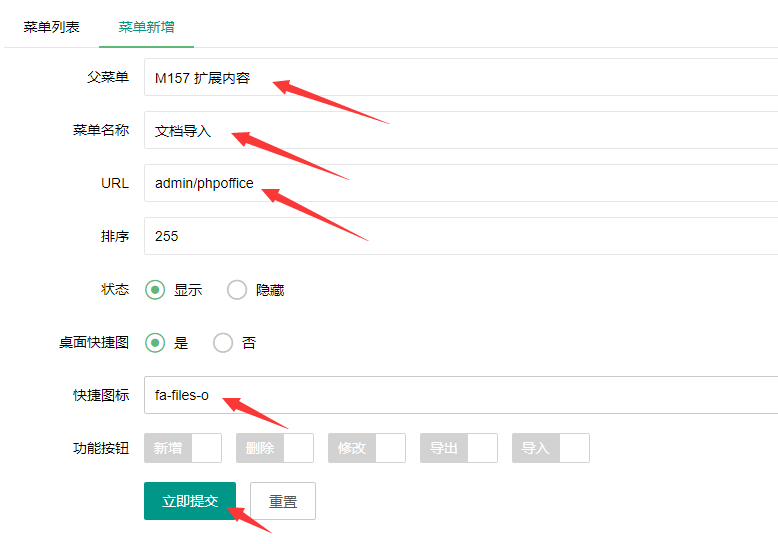Click the 桌面快捷图 field label
The width and height of the screenshot is (778, 544).
point(94,343)
